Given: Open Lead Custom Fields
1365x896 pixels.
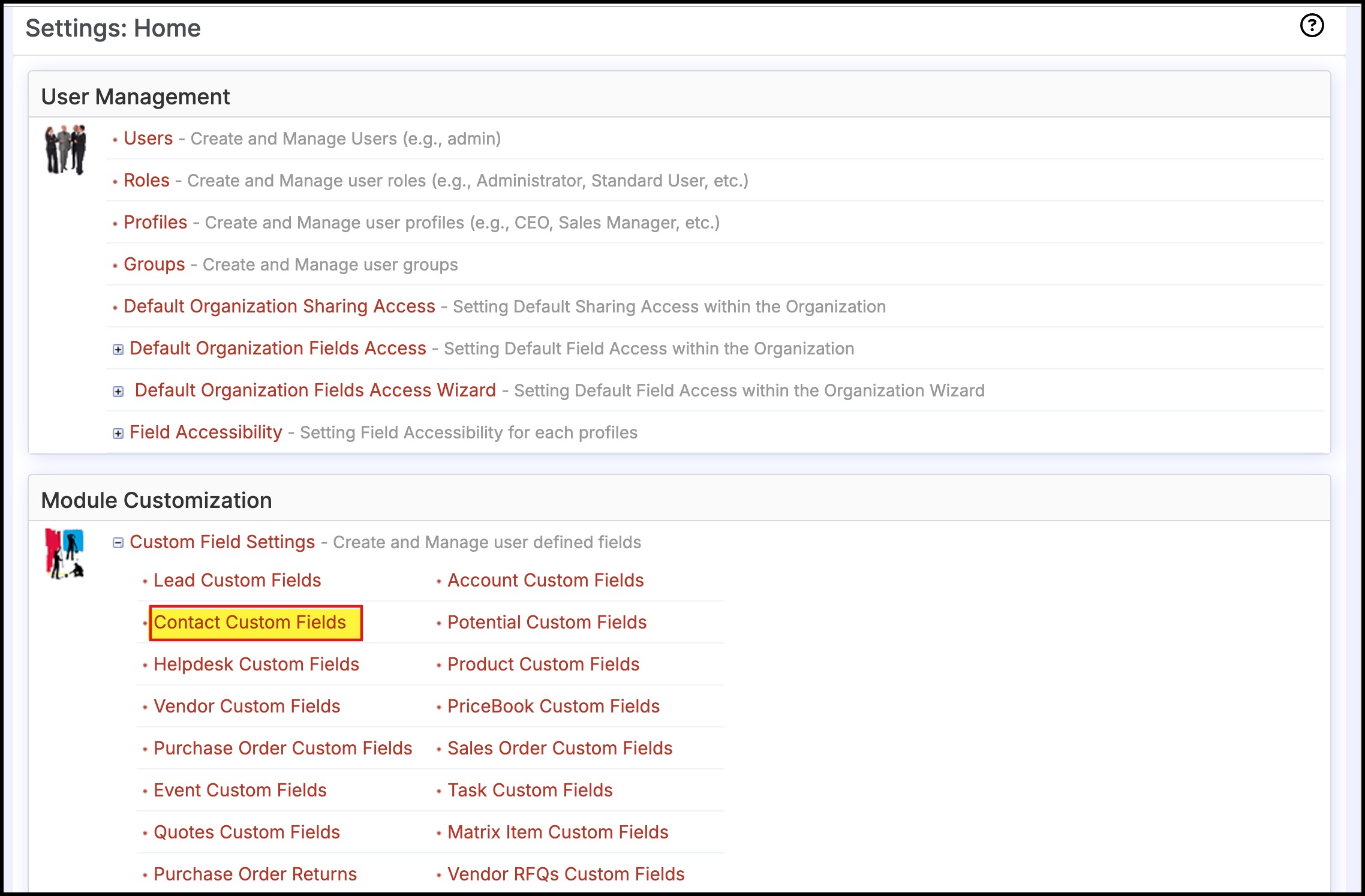Looking at the screenshot, I should [237, 581].
